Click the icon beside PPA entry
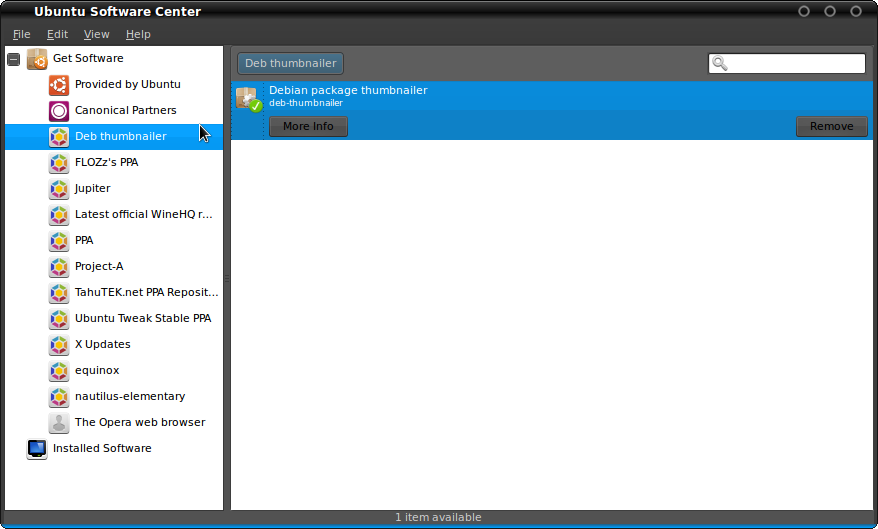 pos(59,241)
